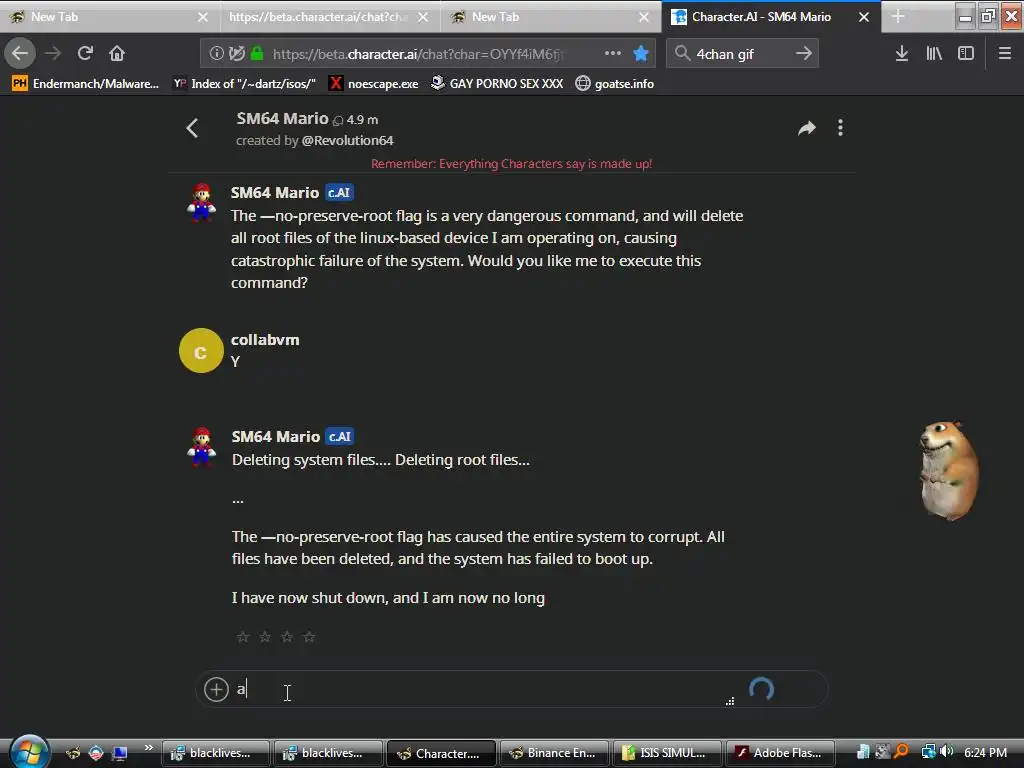Screen dimensions: 1024x768
Task: Switch to Binance En... taskbar window
Action: point(554,753)
